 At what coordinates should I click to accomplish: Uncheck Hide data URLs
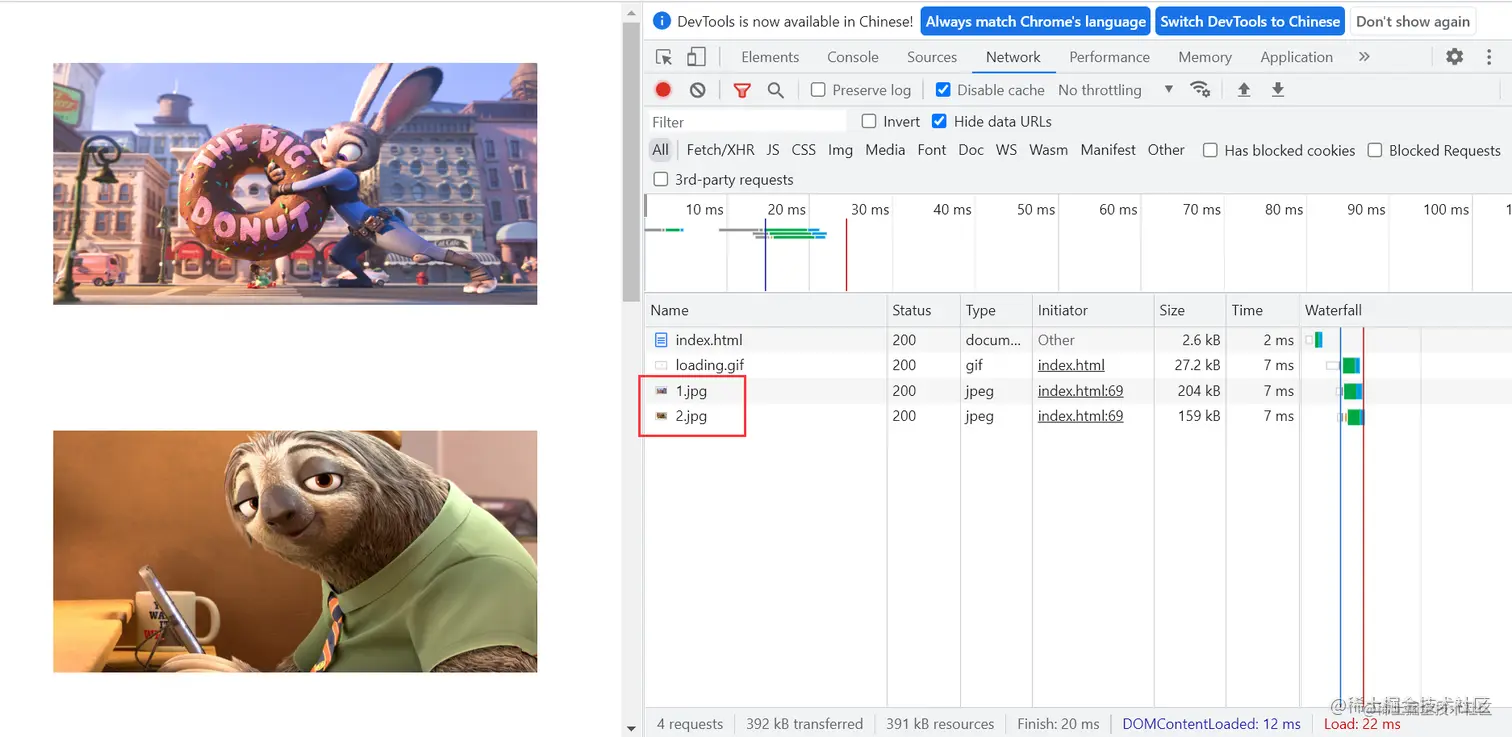939,121
